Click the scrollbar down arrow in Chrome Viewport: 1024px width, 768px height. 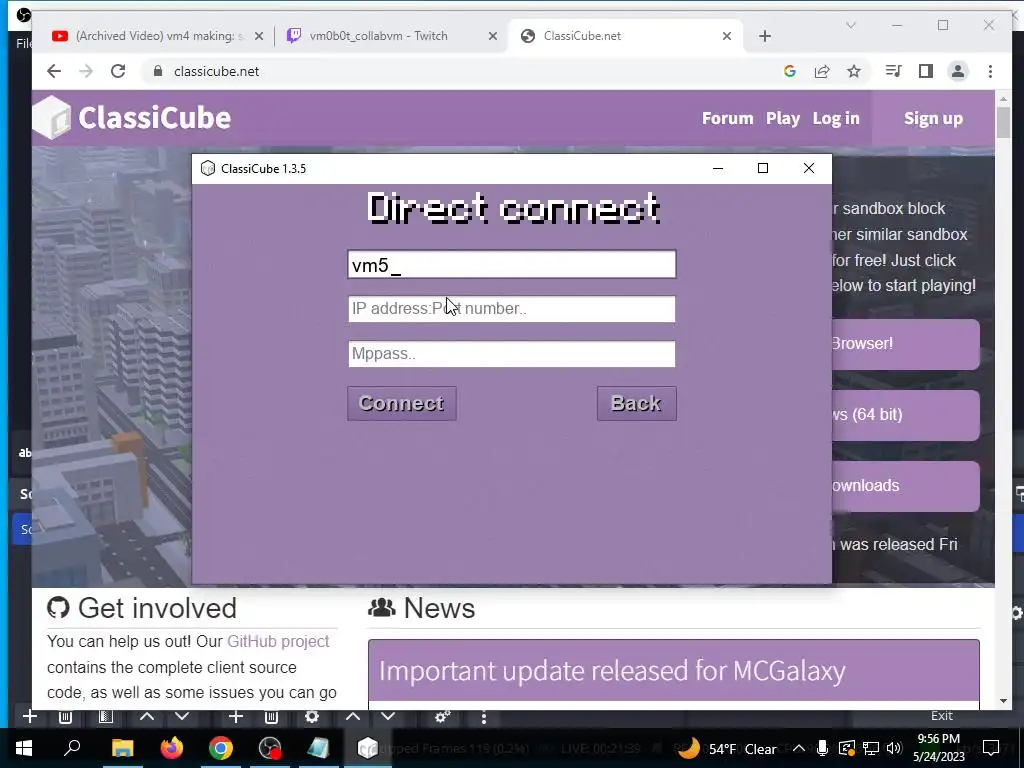point(1003,701)
